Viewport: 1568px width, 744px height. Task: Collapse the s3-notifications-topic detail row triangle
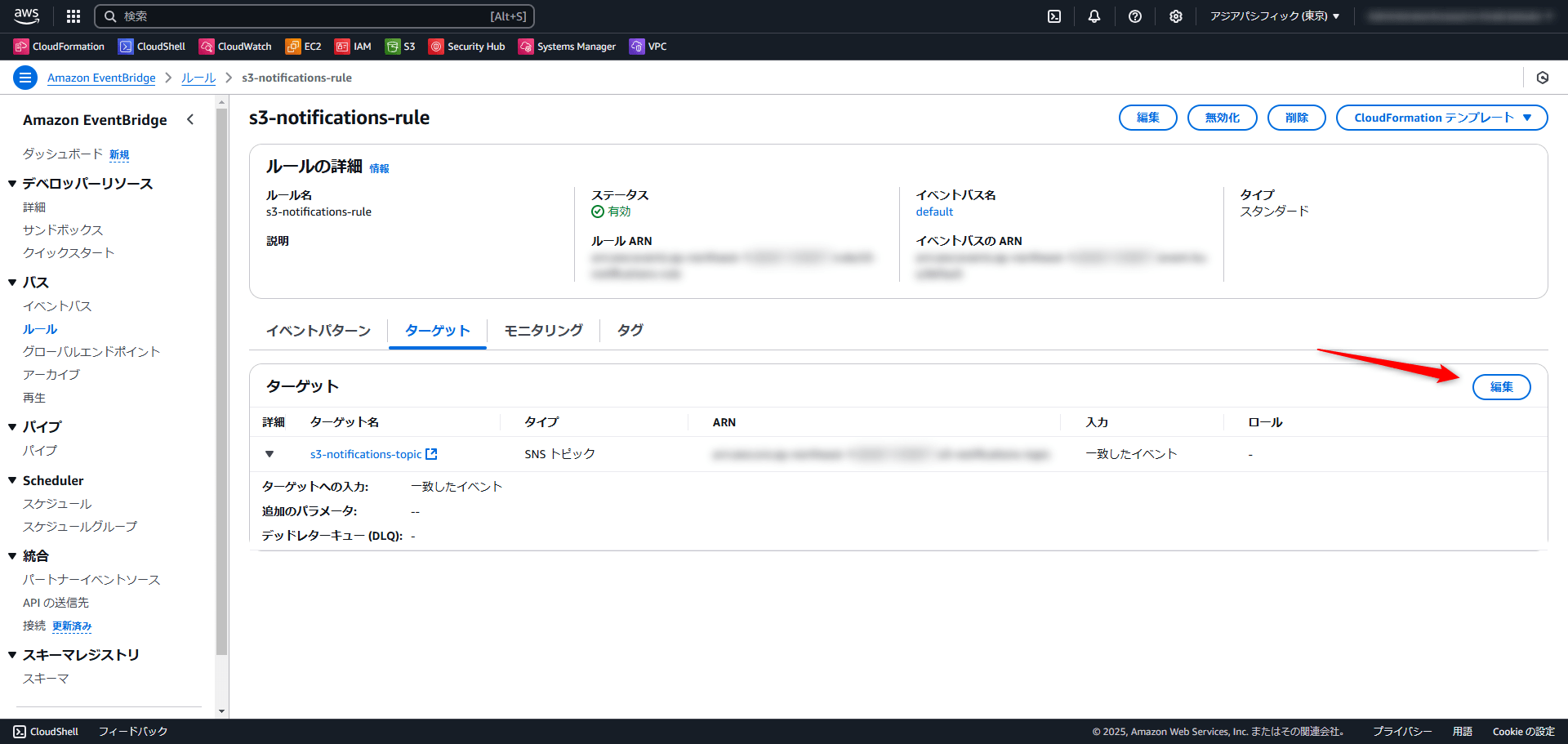point(269,454)
